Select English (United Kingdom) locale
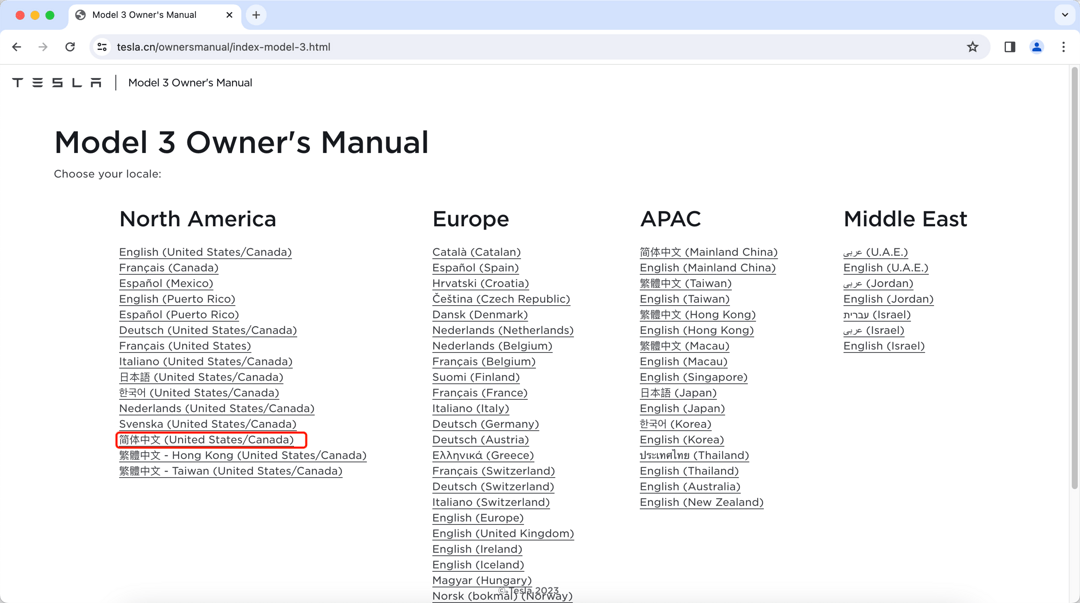 tap(503, 533)
